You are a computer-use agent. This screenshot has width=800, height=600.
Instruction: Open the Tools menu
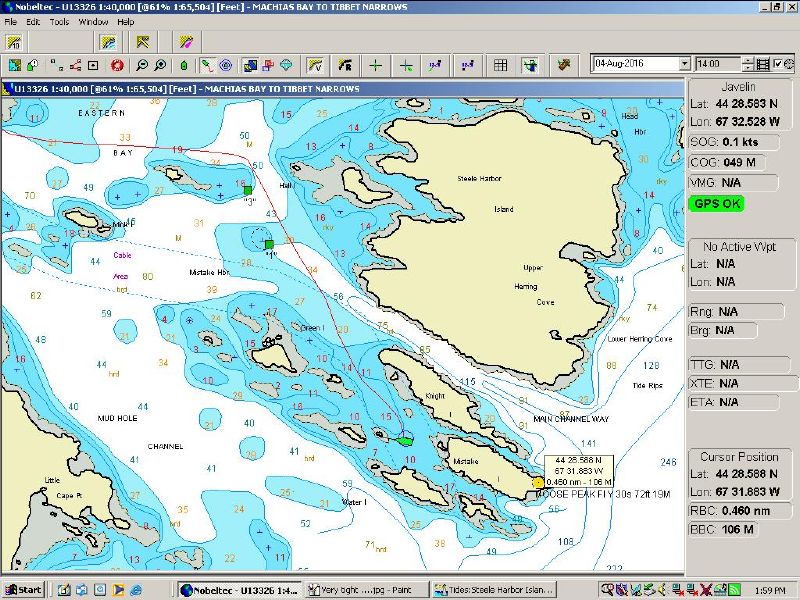(x=59, y=21)
